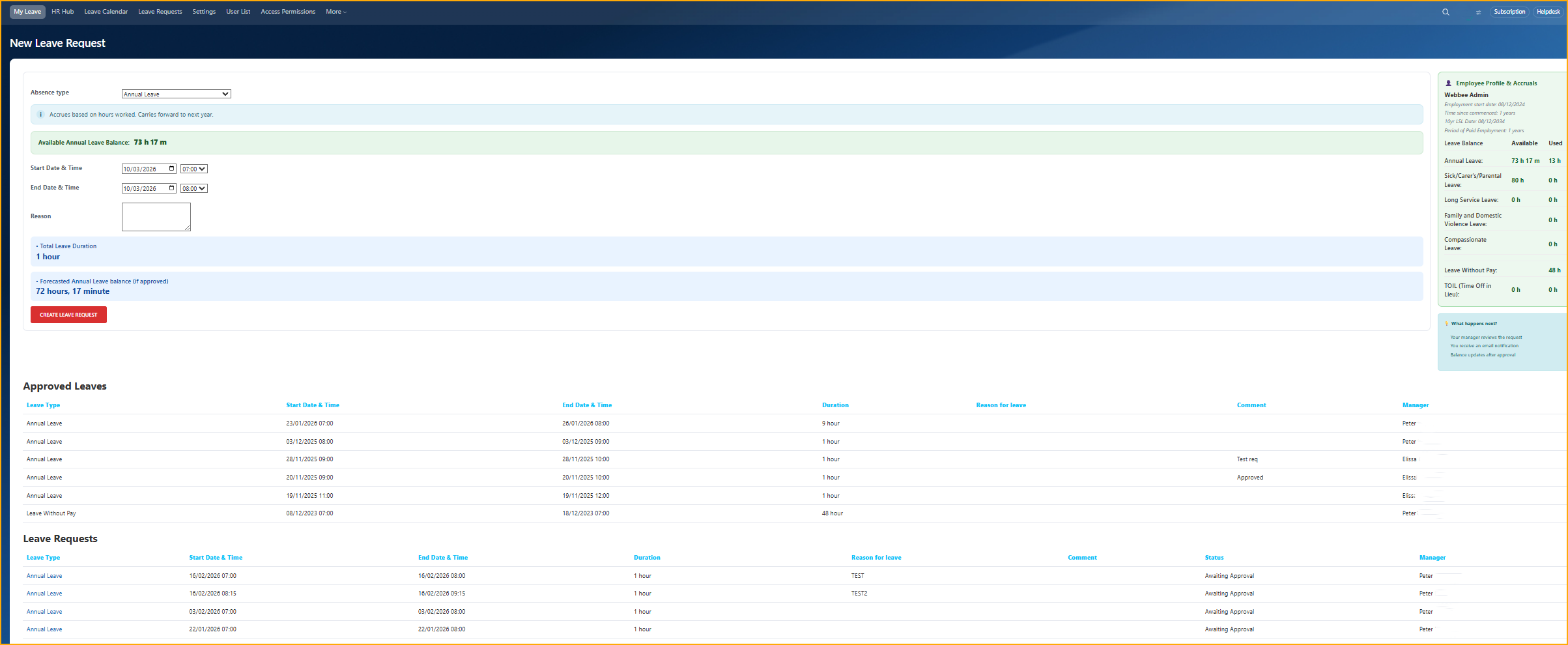
Task: Click the search magnifier icon in header
Action: pyautogui.click(x=1446, y=12)
